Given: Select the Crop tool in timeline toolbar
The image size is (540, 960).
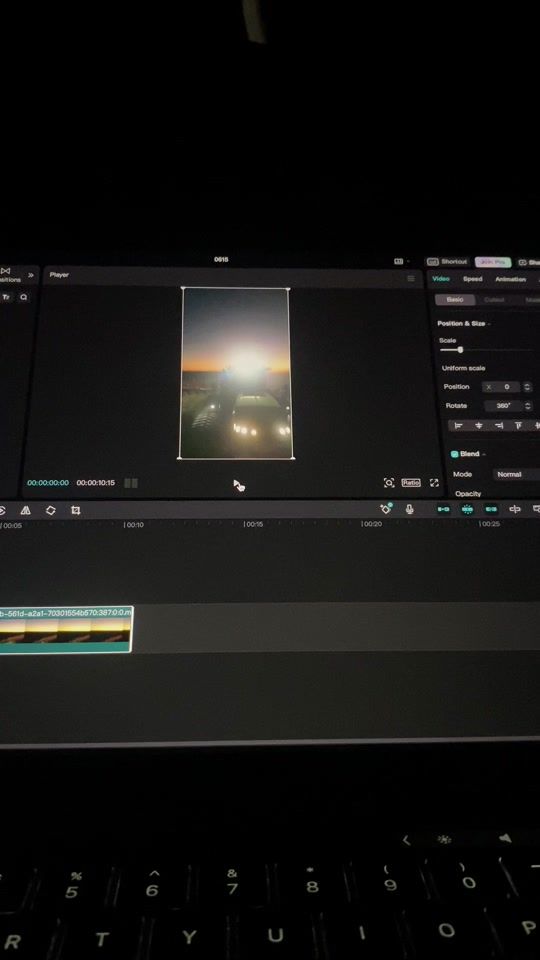Looking at the screenshot, I should (x=75, y=510).
